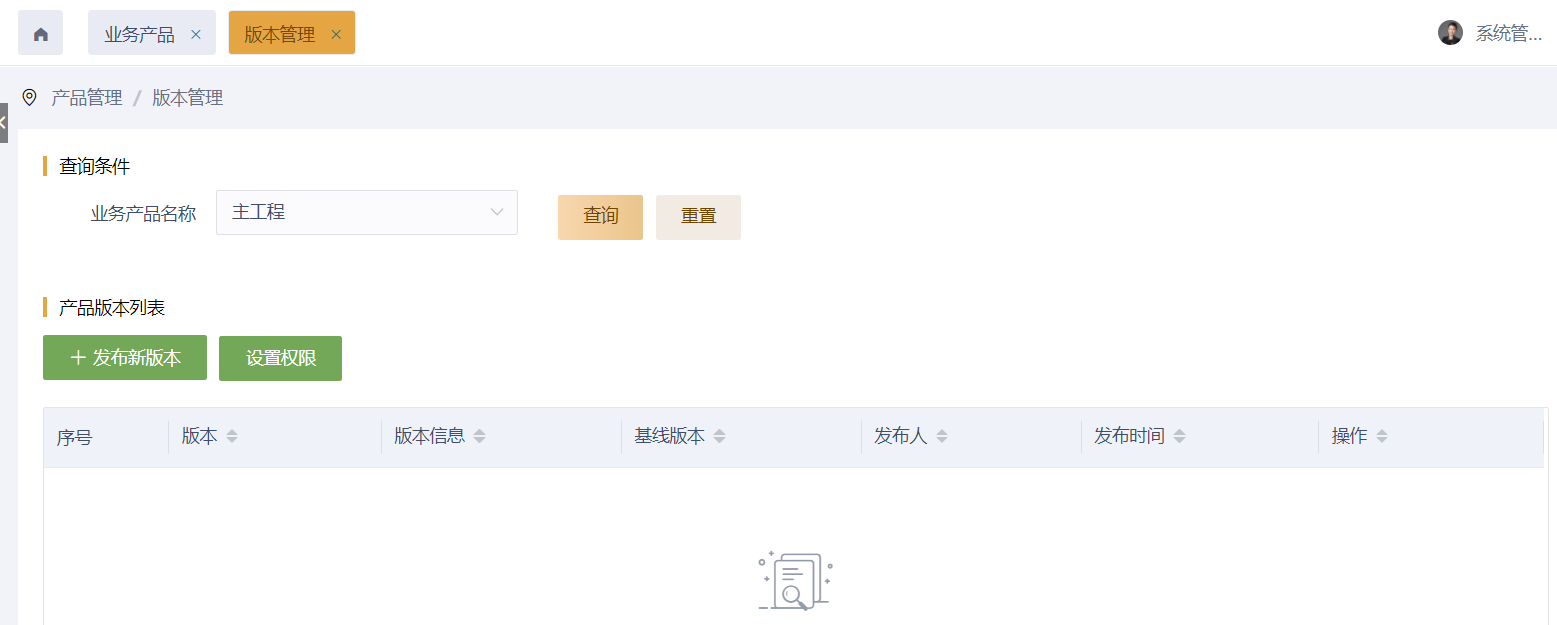Click 发布新版本 button
Image resolution: width=1557 pixels, height=625 pixels.
click(x=125, y=358)
